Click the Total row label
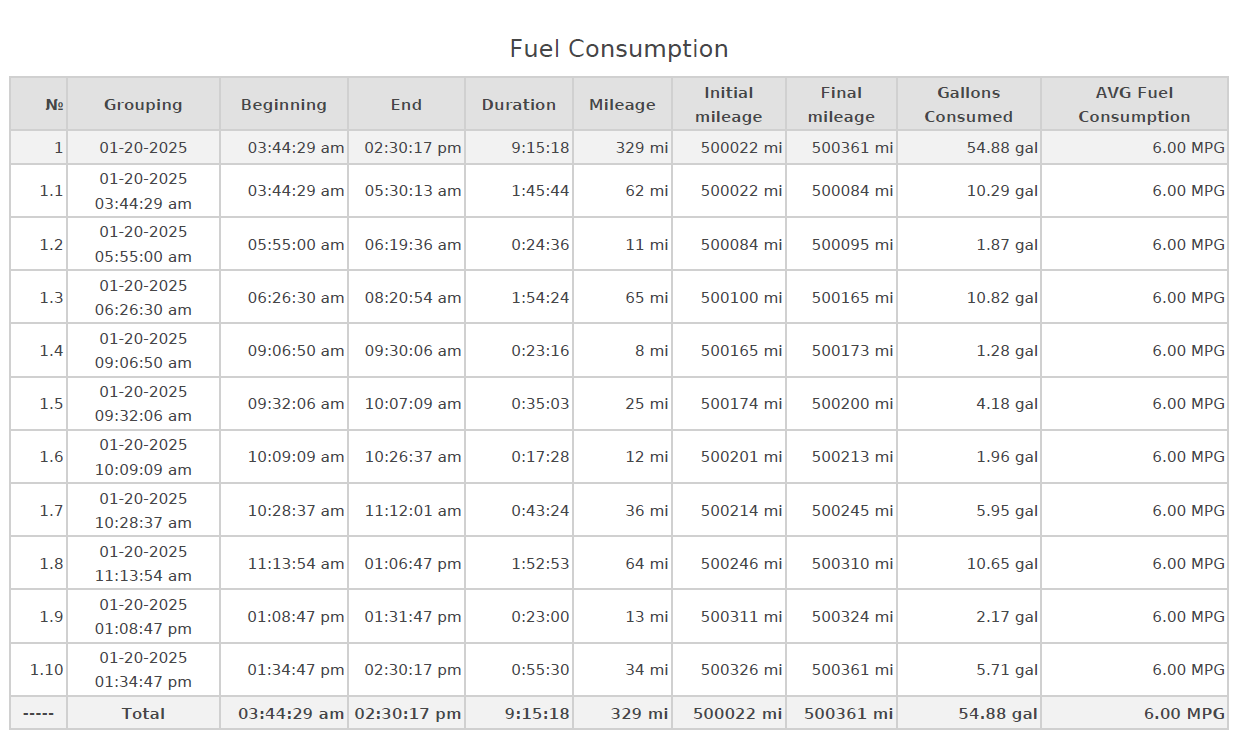 coord(143,714)
